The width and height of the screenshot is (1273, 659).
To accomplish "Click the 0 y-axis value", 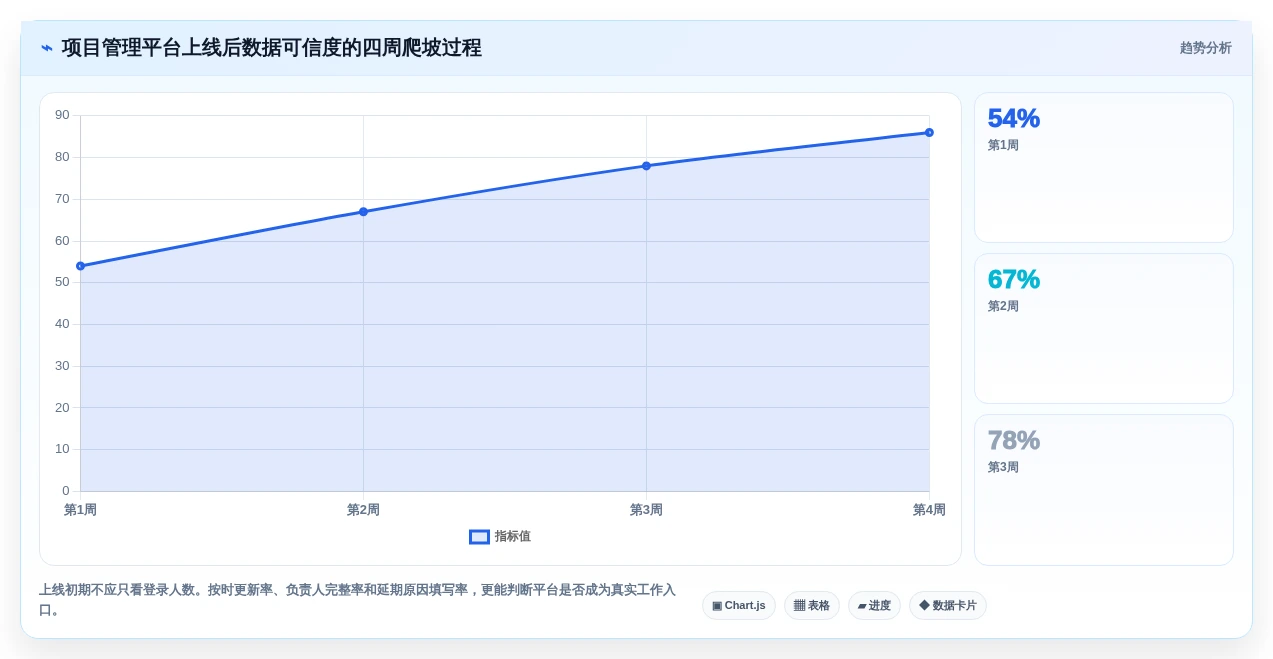I will (66, 490).
